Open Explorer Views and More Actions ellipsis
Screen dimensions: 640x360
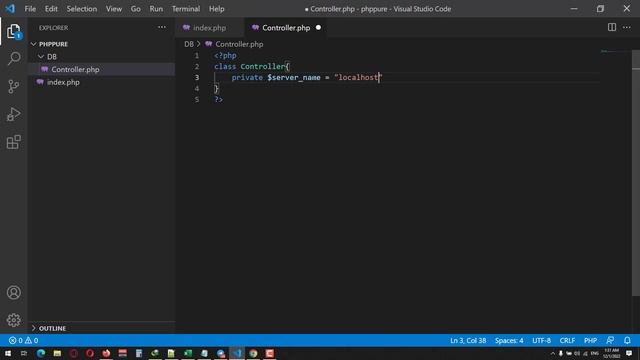pos(162,27)
